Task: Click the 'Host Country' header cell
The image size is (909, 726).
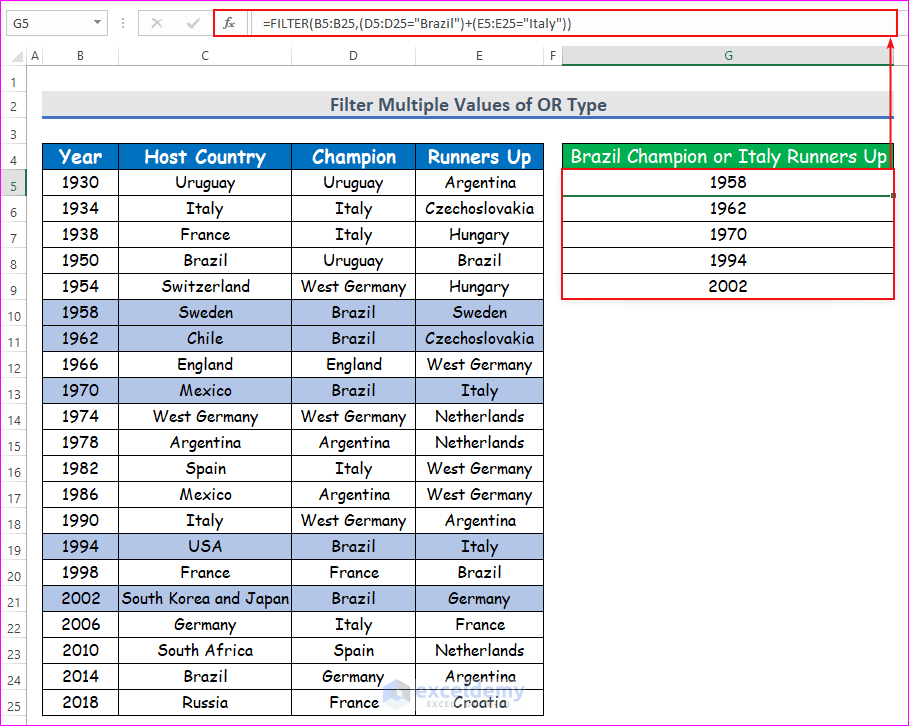Action: point(205,157)
